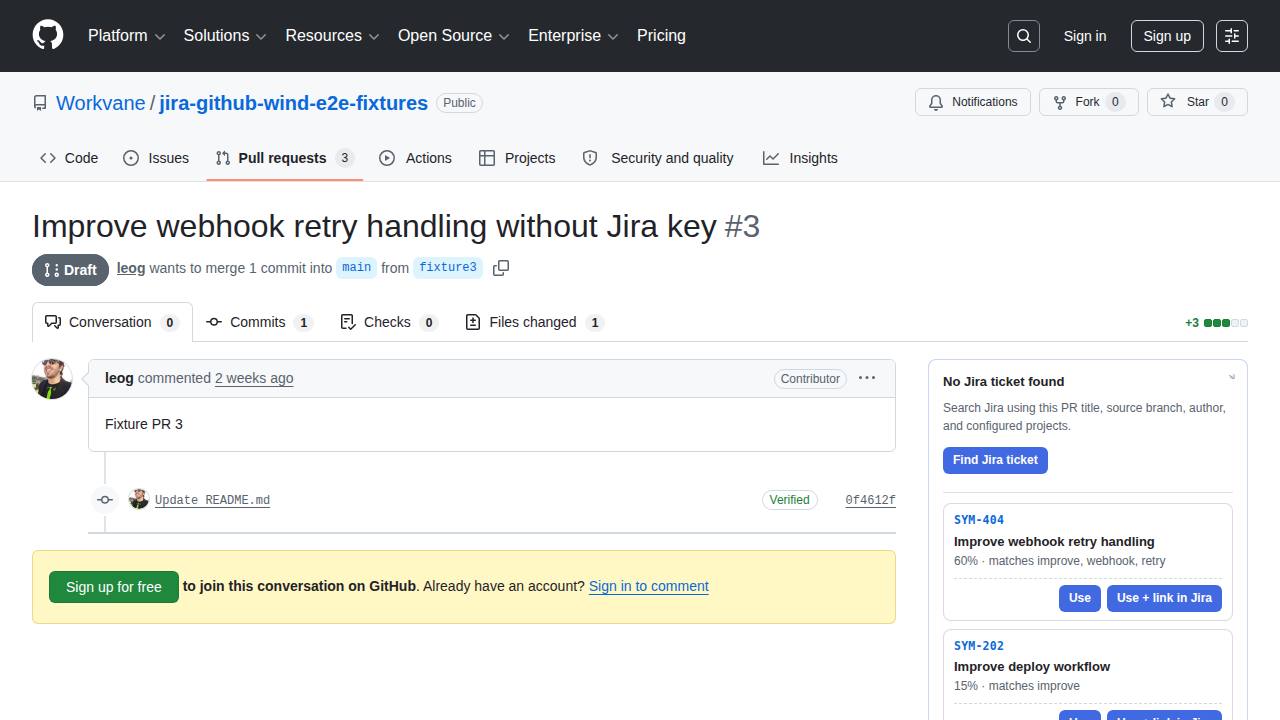Image resolution: width=1280 pixels, height=720 pixels.
Task: Click the Sign up for free button
Action: [x=114, y=587]
